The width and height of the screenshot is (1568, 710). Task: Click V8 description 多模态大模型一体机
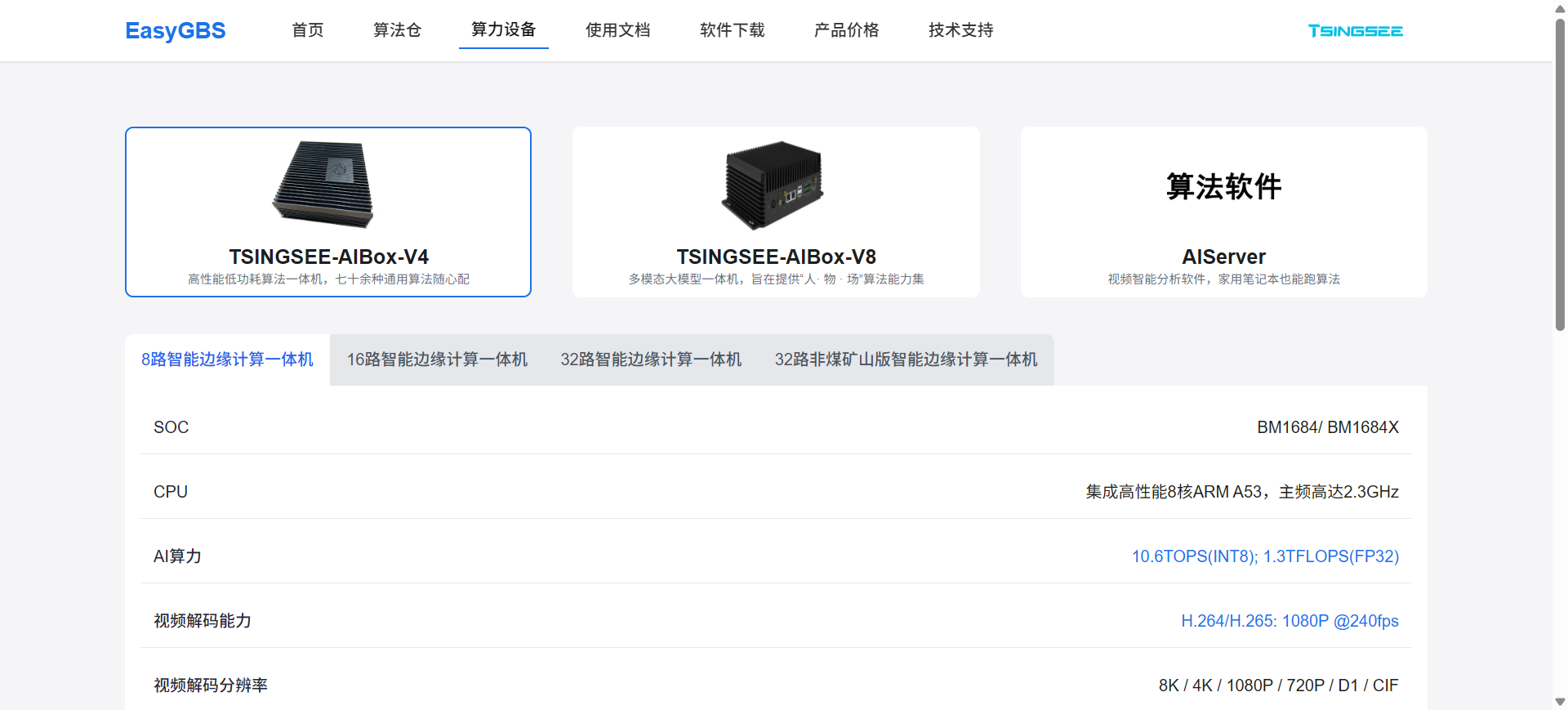tap(776, 279)
